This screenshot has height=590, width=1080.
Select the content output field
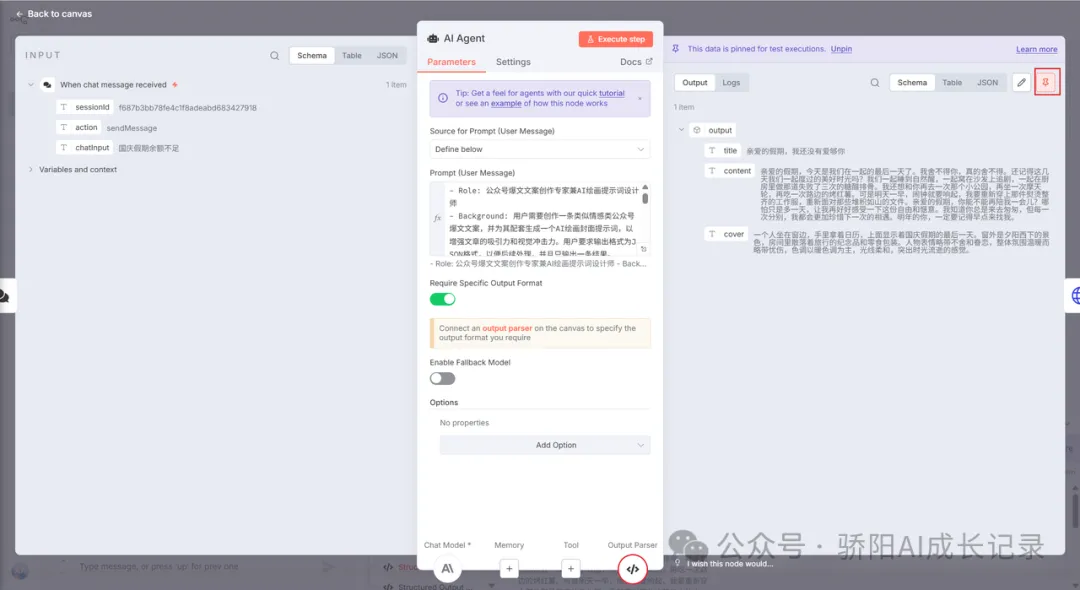[x=730, y=171]
